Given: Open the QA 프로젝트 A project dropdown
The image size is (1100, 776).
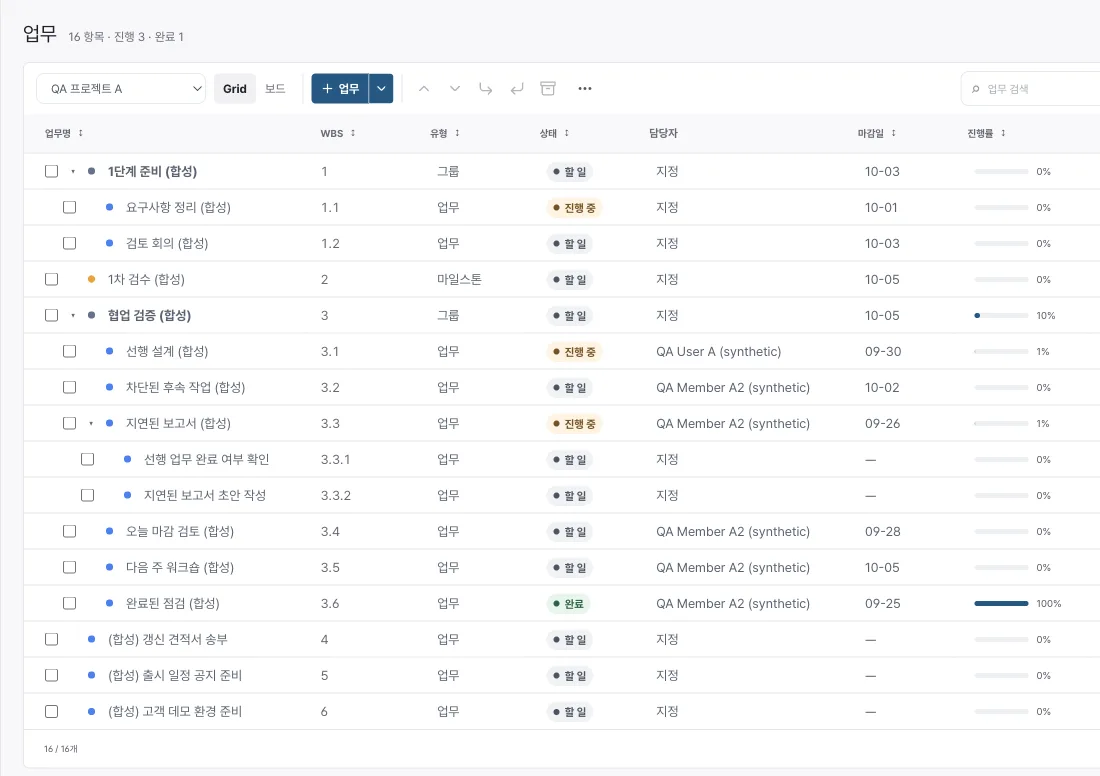Looking at the screenshot, I should [x=121, y=88].
